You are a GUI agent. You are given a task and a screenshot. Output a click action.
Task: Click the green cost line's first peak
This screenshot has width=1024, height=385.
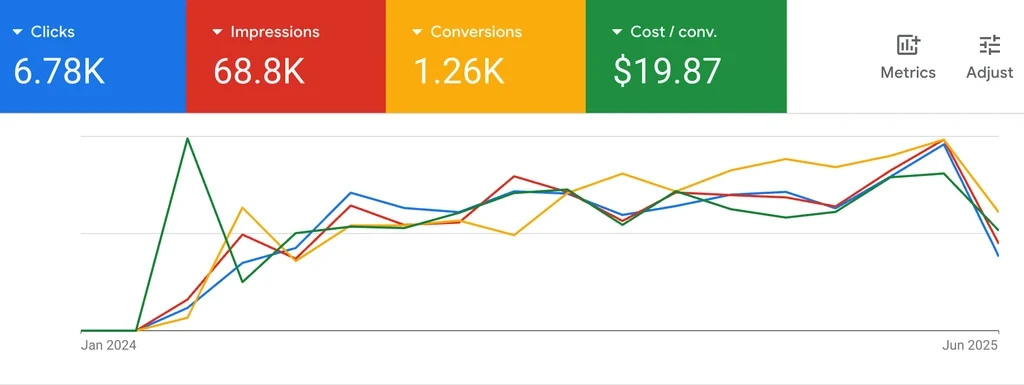coord(188,138)
